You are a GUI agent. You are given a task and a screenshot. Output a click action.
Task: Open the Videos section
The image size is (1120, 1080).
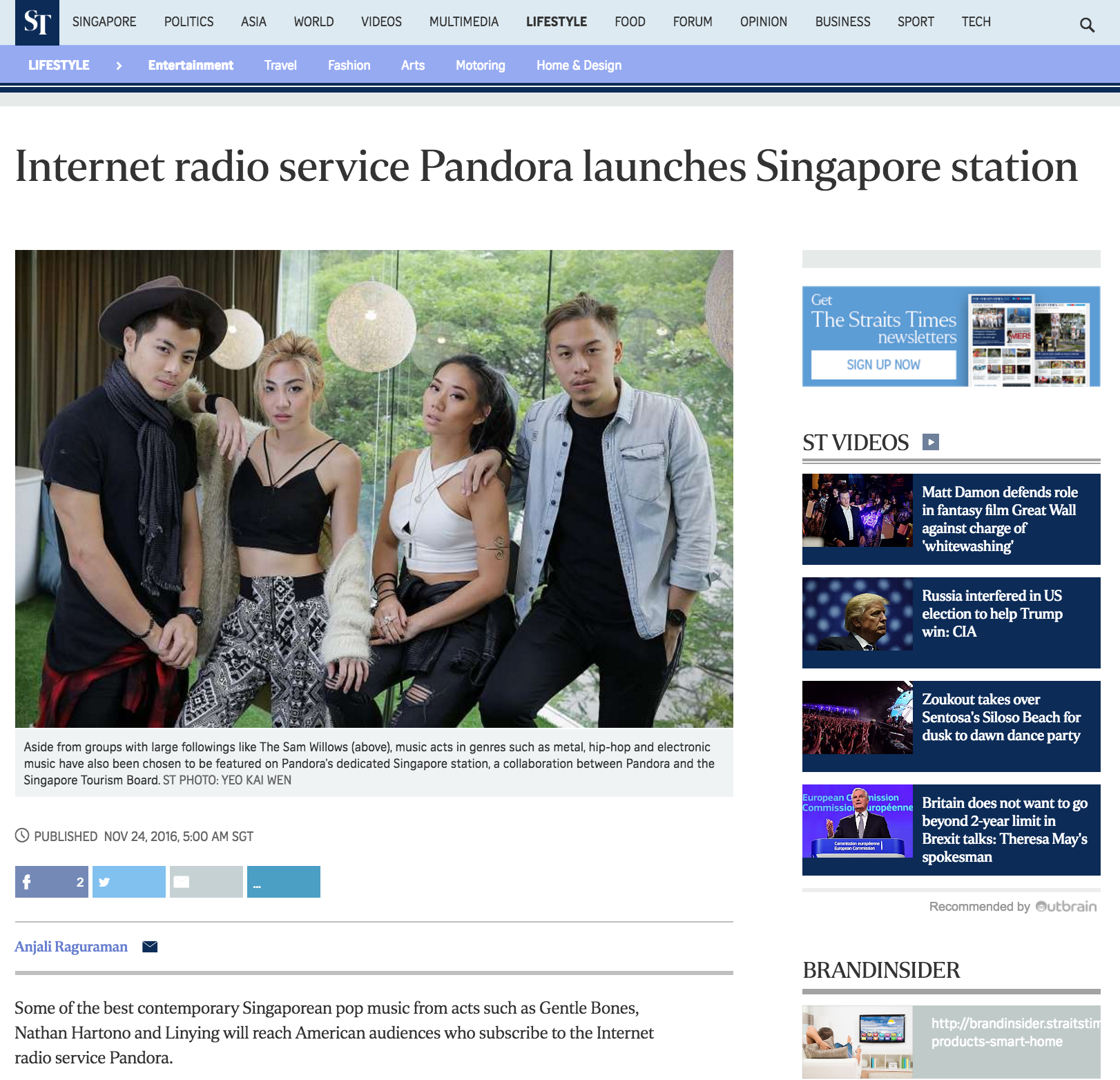click(381, 22)
